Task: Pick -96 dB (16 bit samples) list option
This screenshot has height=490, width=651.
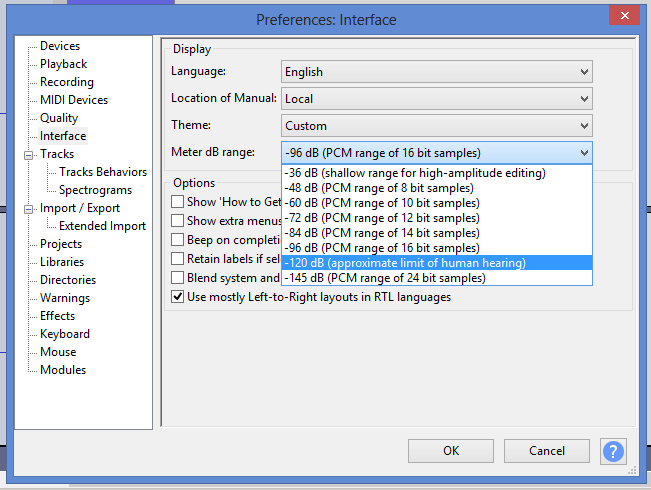Action: click(437, 247)
